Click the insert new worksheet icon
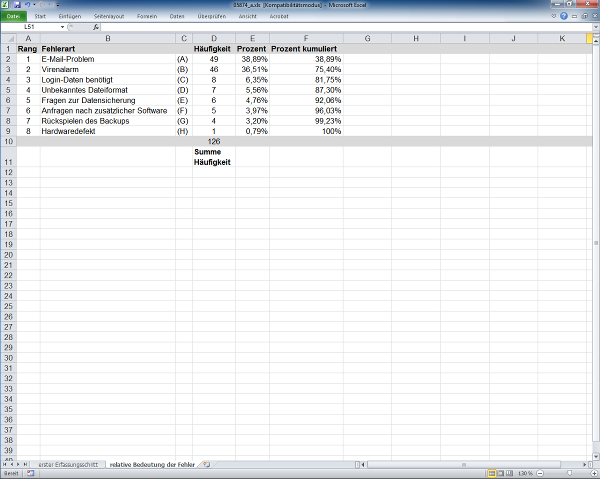The image size is (600, 479). [206, 465]
